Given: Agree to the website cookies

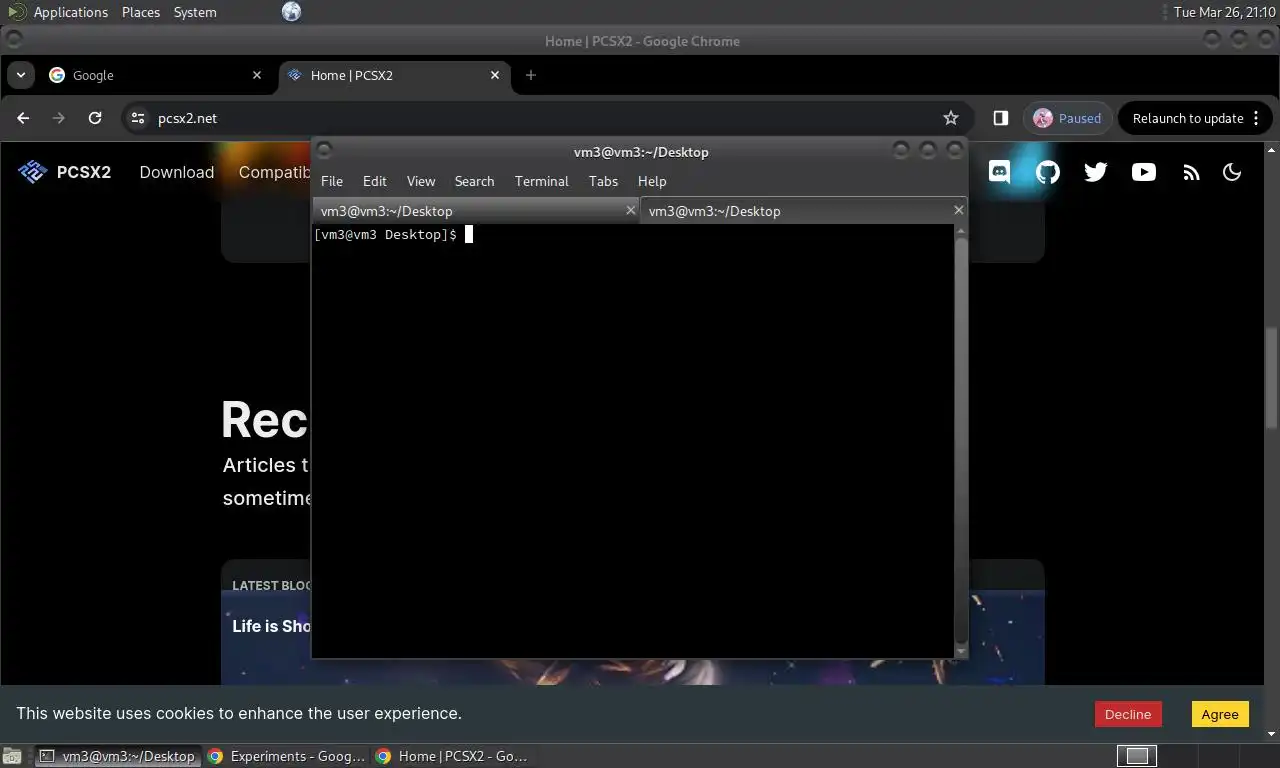Looking at the screenshot, I should coord(1220,714).
